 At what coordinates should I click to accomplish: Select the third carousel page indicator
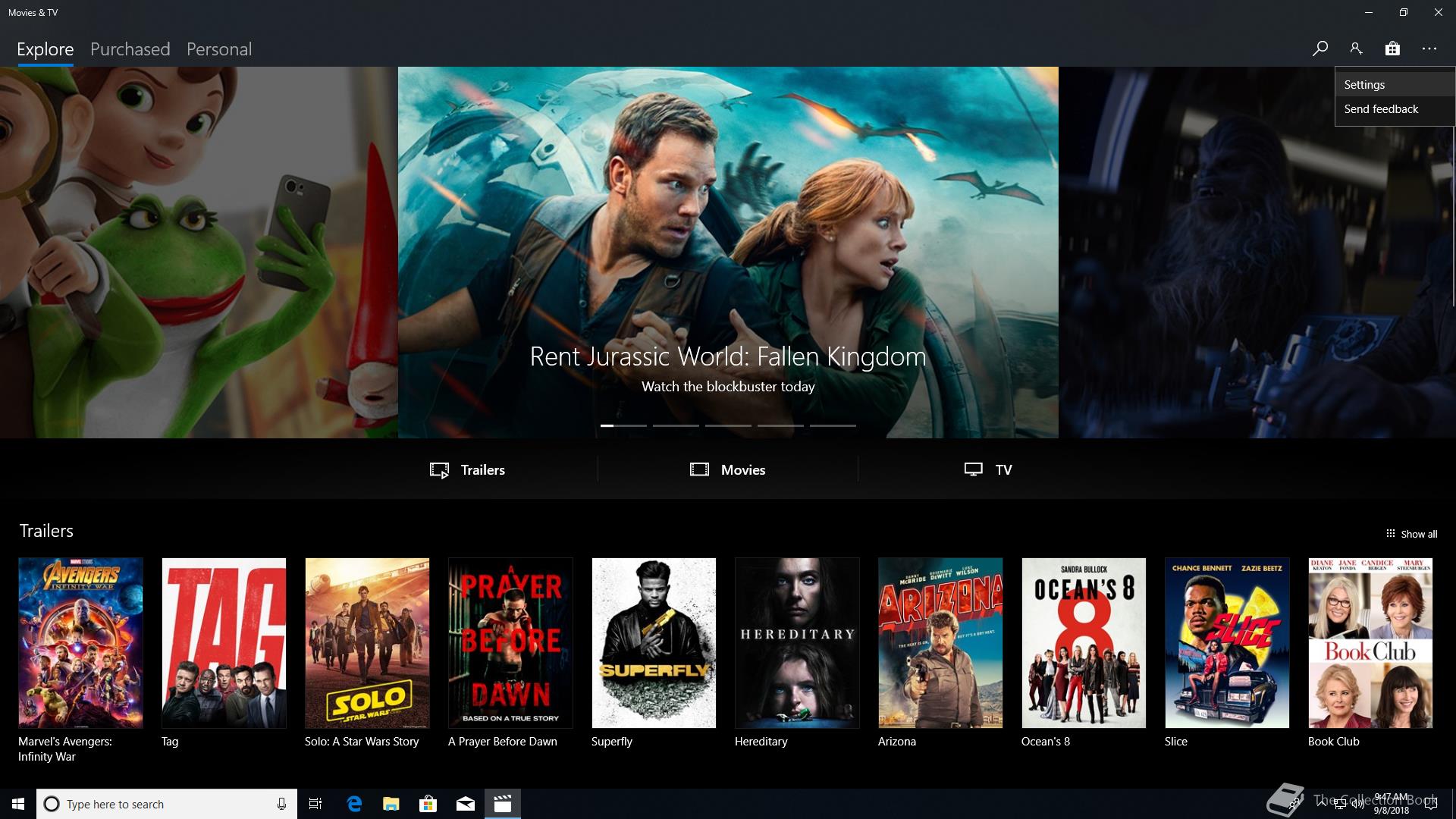tap(728, 425)
